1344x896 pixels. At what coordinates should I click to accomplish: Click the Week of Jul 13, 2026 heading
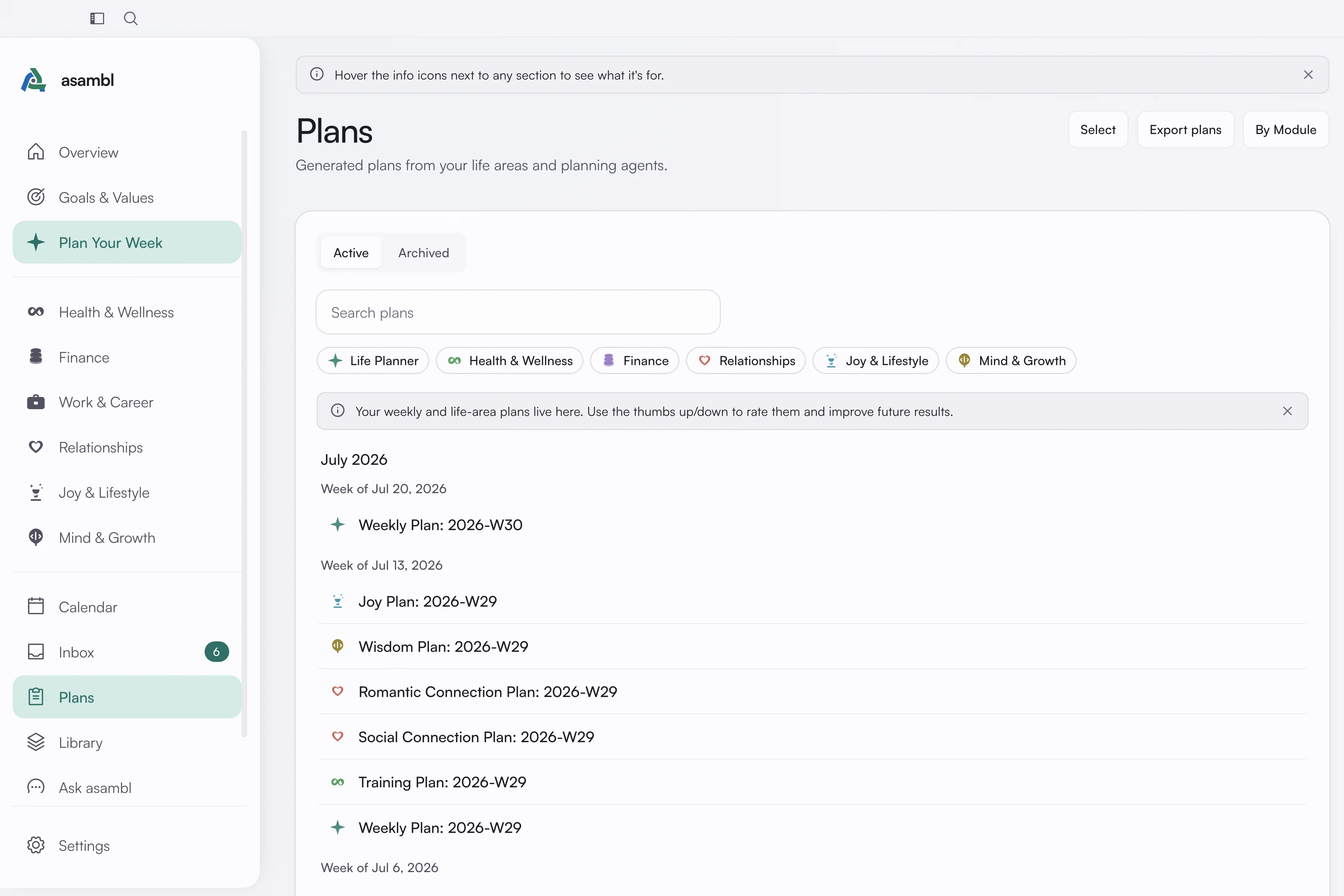[381, 564]
